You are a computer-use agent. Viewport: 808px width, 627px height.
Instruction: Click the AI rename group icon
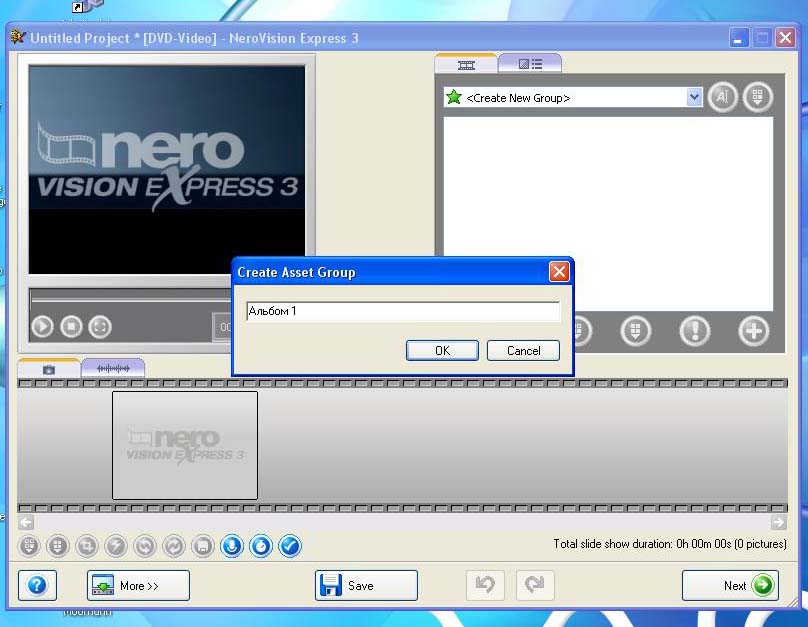point(722,97)
